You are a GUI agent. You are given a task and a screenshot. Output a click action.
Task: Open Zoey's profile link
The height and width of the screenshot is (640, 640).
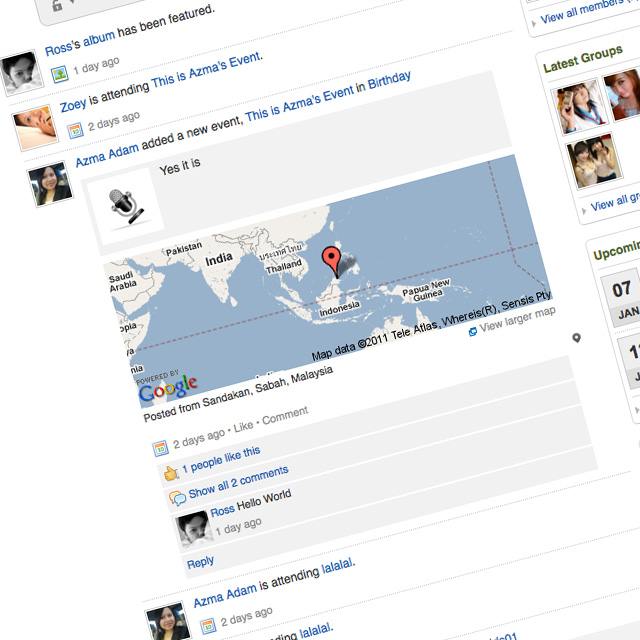point(73,104)
